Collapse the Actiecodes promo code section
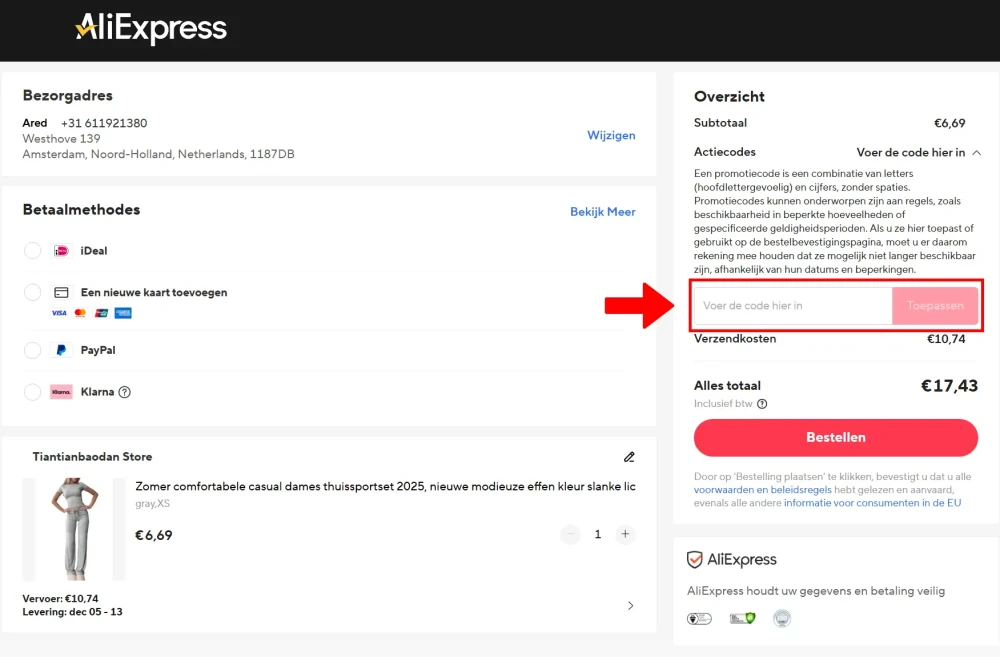 point(976,153)
